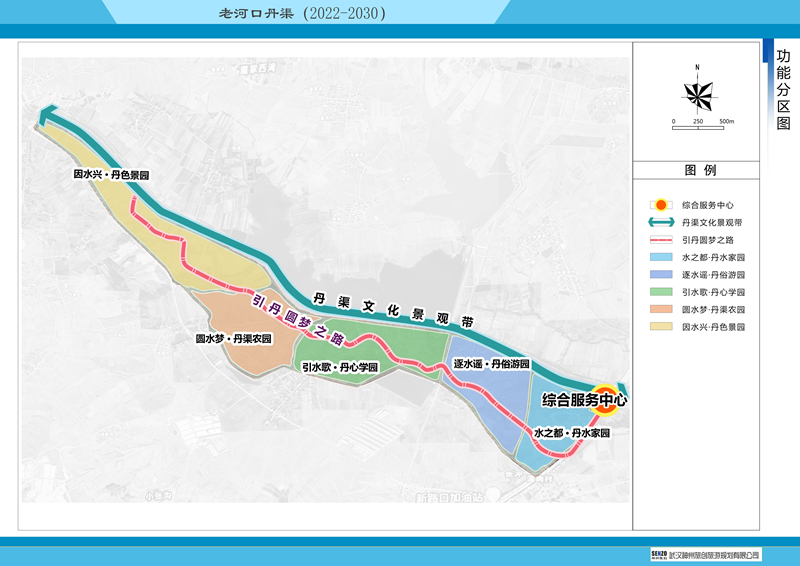Select the light blue 水之都·丹水家园 legend swatch

click(x=660, y=258)
